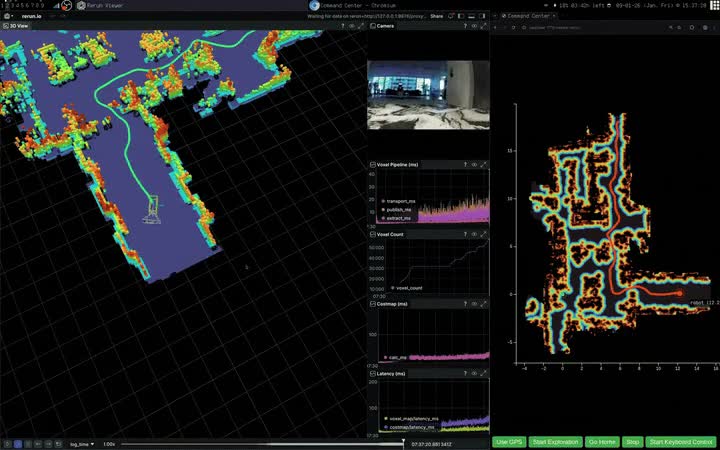
Task: Click the transport_ms legend entry
Action: click(x=399, y=201)
